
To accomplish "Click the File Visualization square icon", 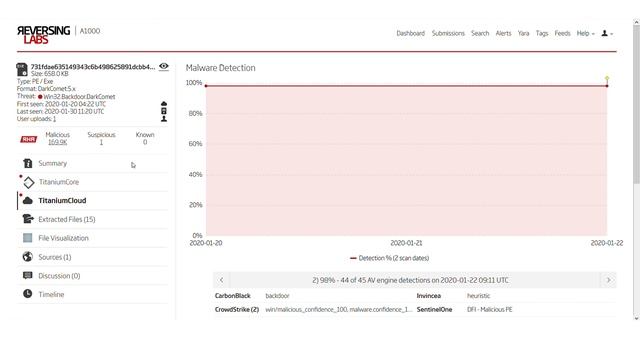I will [27, 238].
